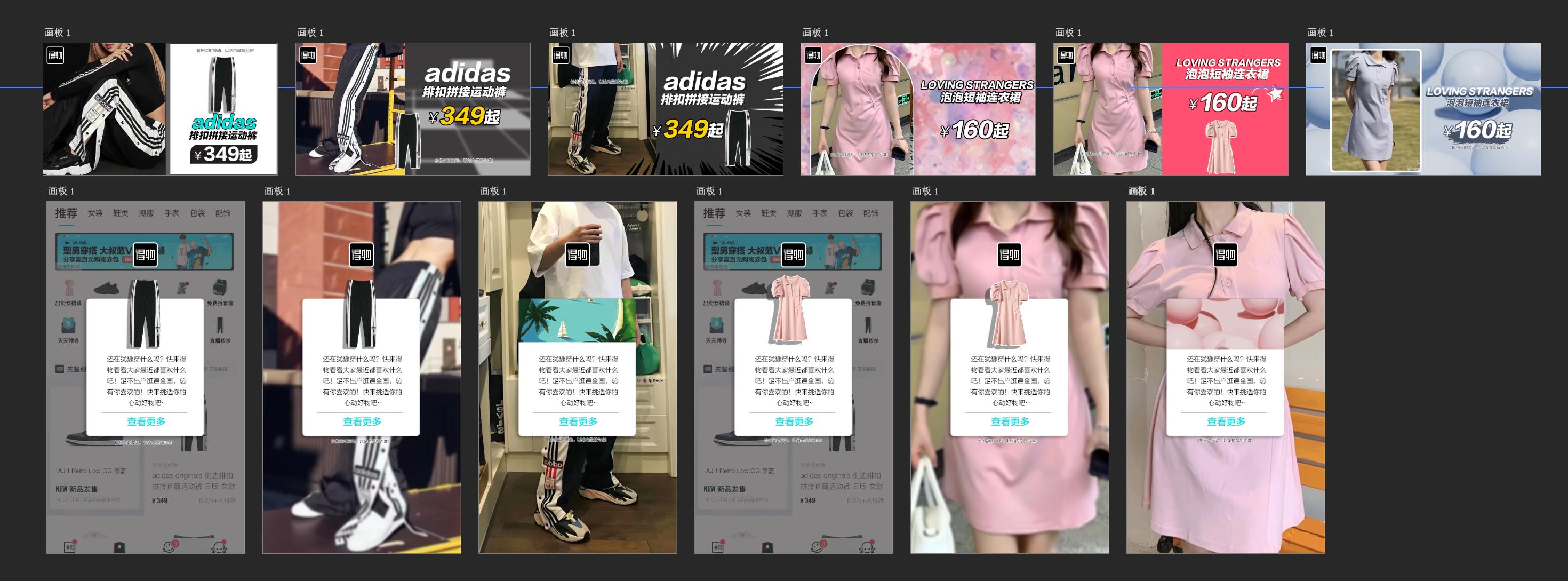
Task: Click 查看更多 in dress popup over app home
Action: pyautogui.click(x=794, y=421)
